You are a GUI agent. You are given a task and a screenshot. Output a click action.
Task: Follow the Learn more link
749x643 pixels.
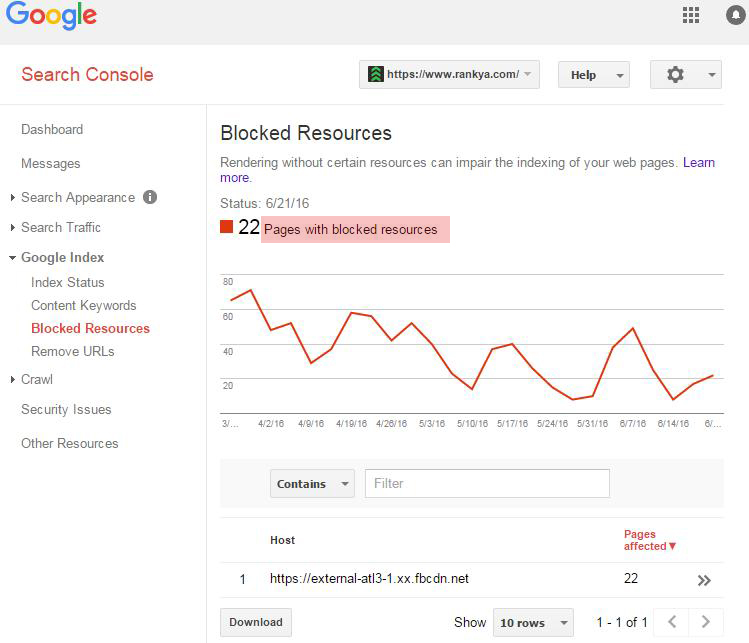pyautogui.click(x=698, y=163)
